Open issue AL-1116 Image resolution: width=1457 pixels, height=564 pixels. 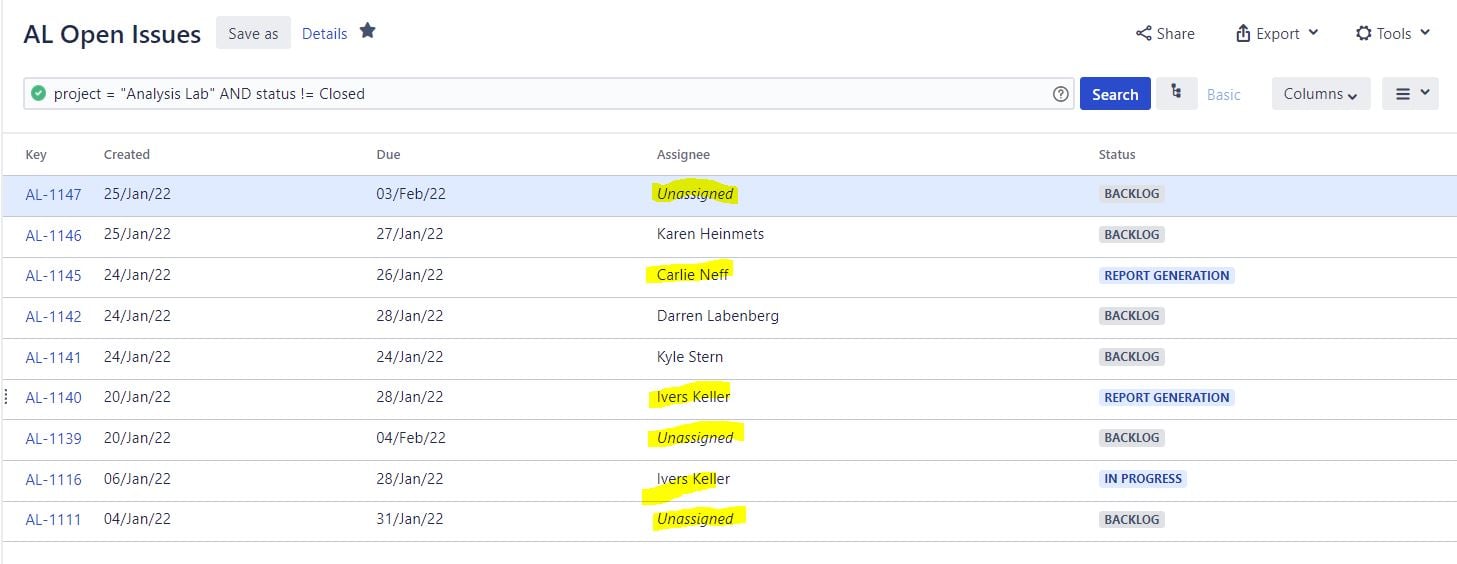click(x=53, y=479)
